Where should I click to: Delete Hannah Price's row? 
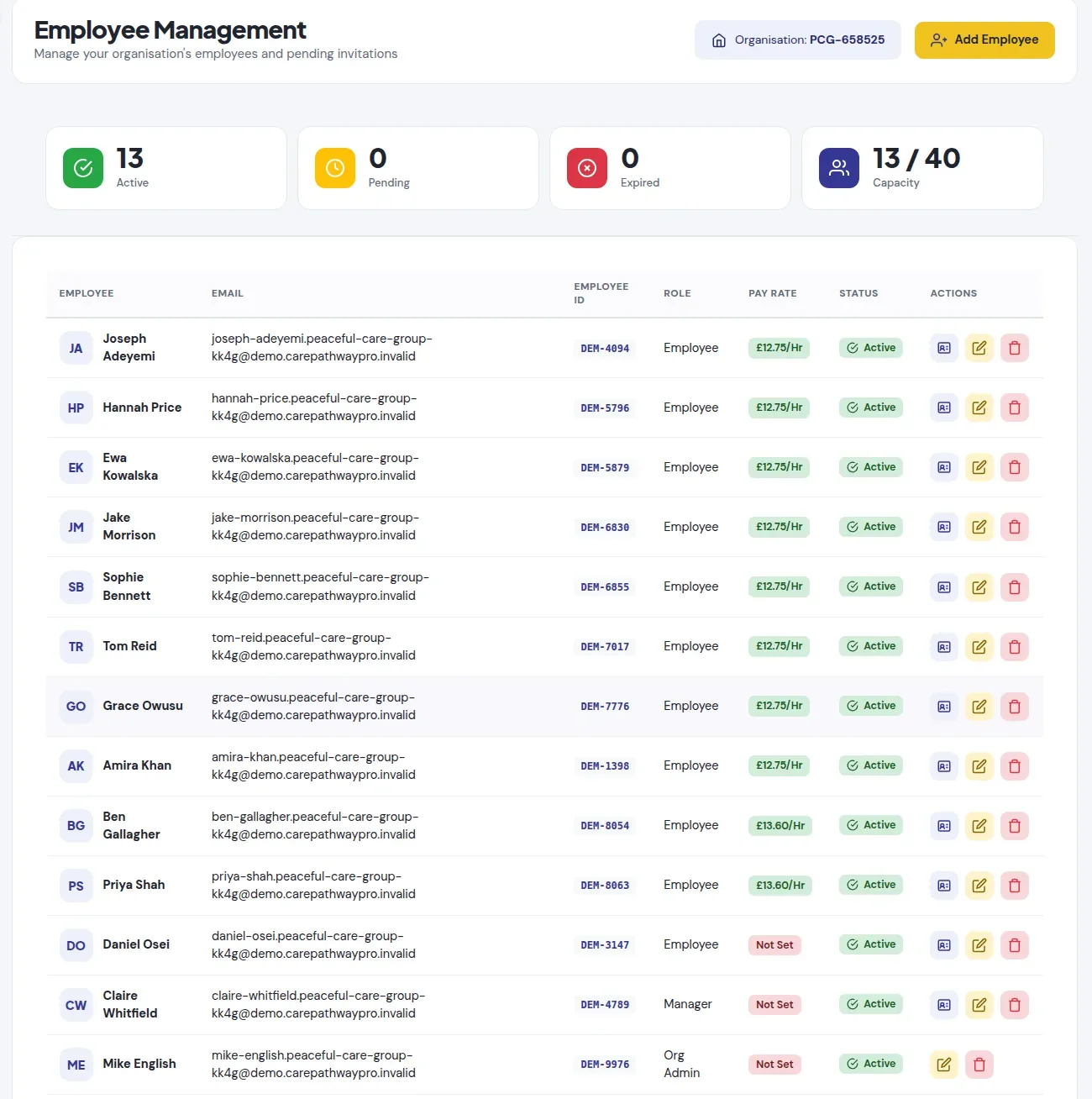(x=1015, y=408)
